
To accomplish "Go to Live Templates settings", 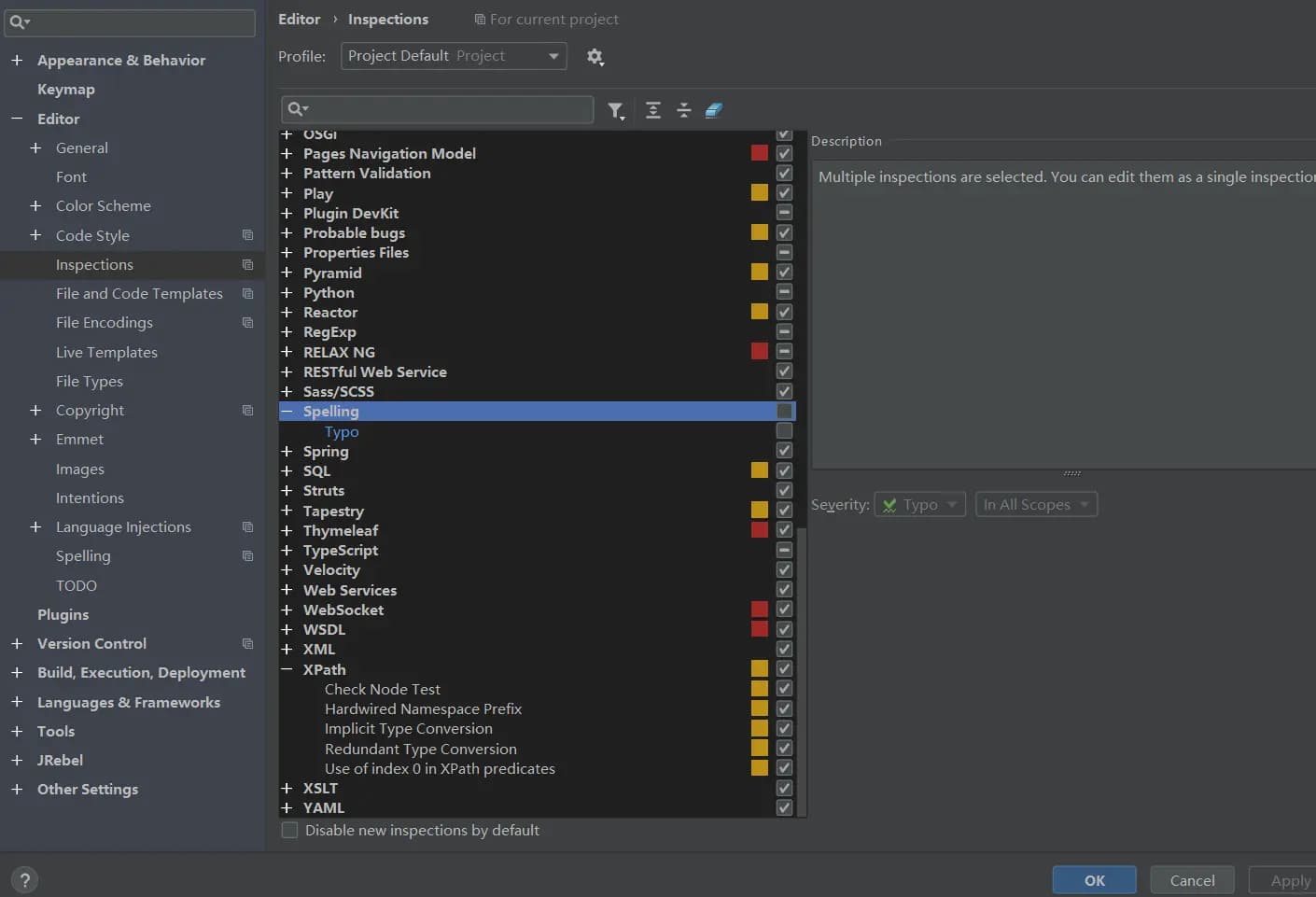I will coord(106,352).
